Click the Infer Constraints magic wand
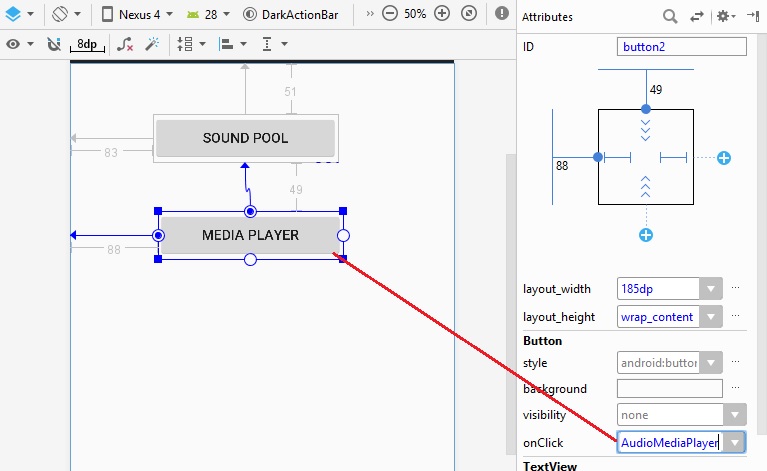Screen dimensions: 767x471 point(152,44)
